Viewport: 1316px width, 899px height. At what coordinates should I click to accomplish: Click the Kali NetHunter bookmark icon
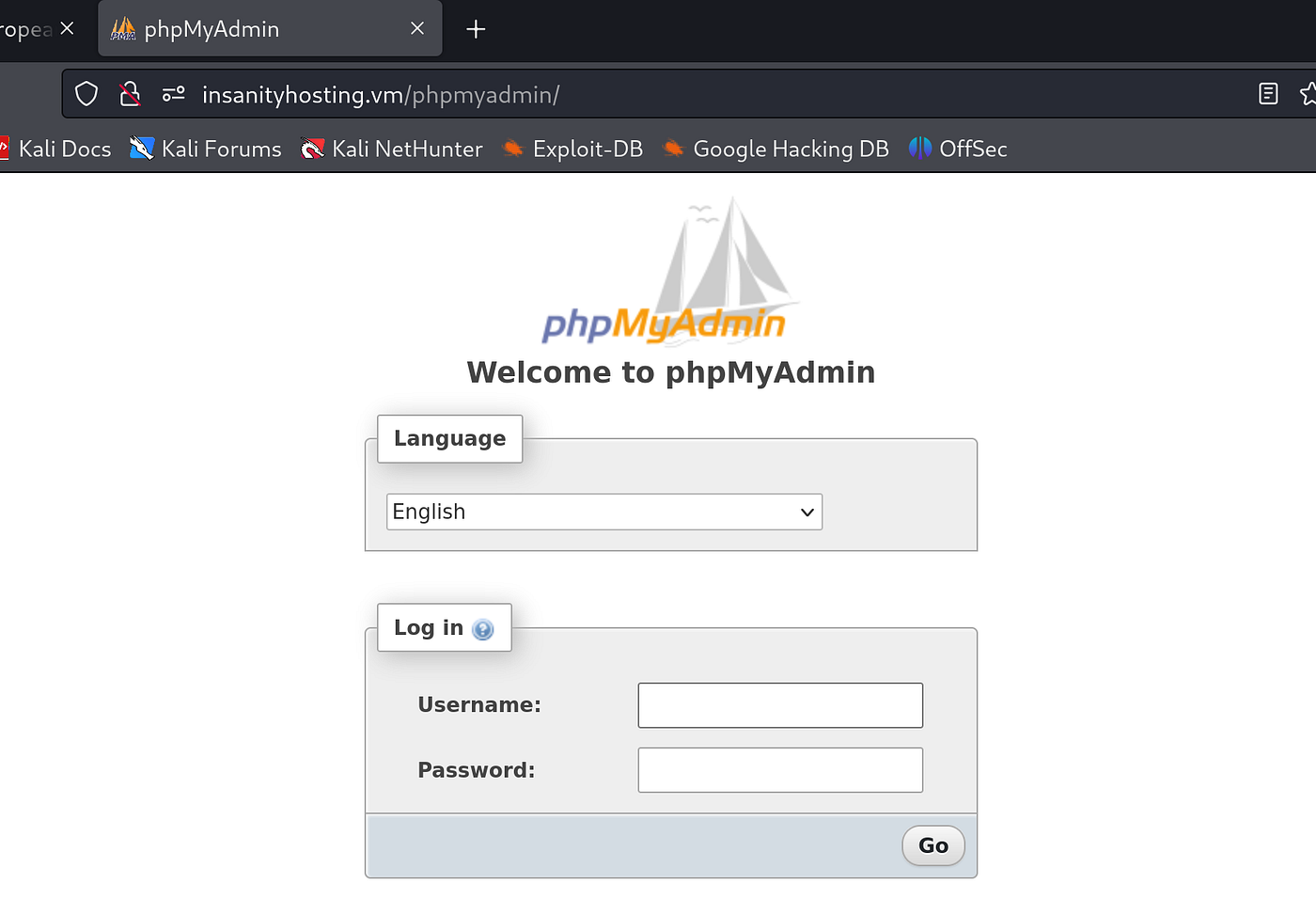(x=312, y=149)
